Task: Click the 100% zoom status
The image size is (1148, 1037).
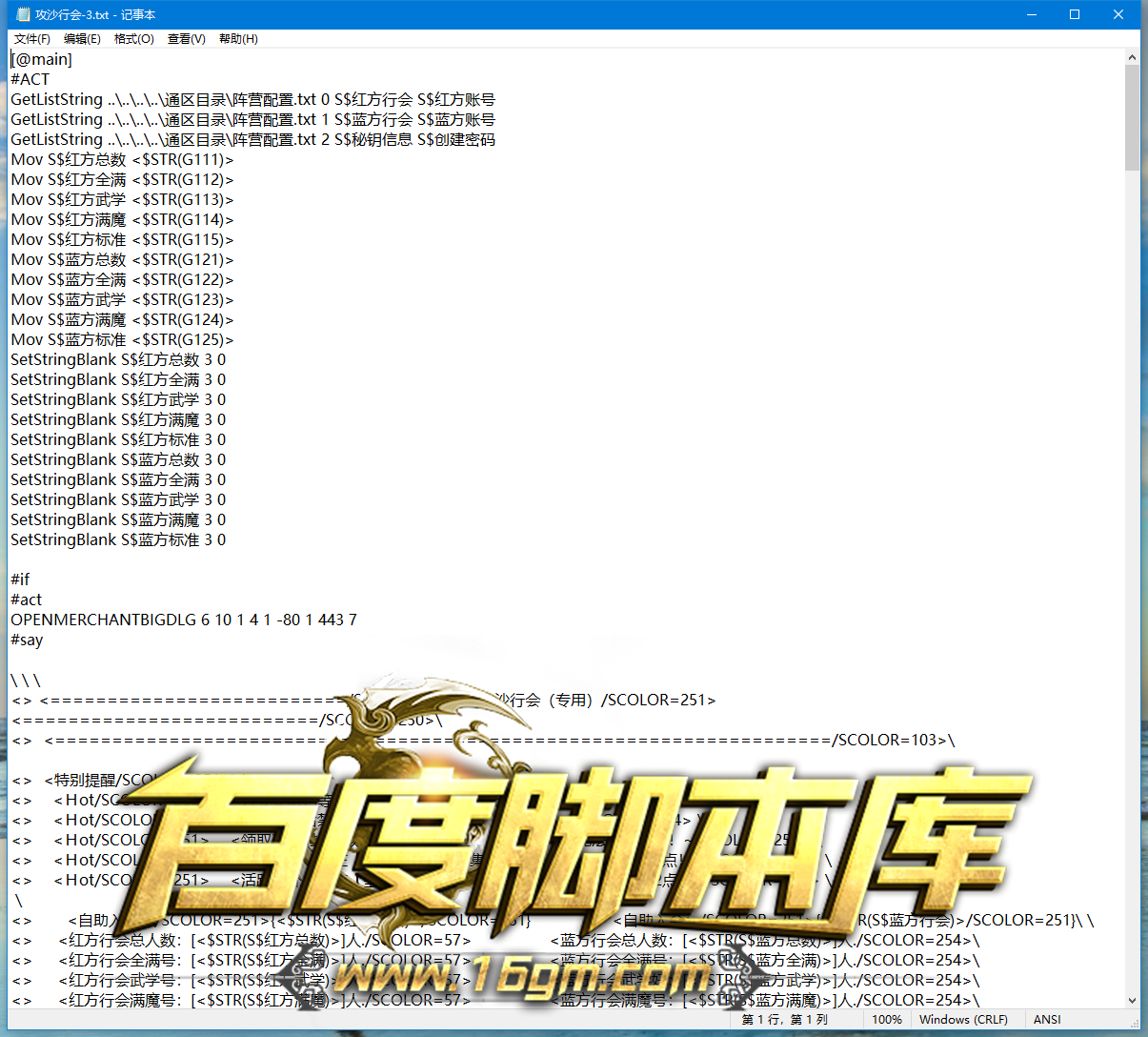Action: [x=887, y=1020]
